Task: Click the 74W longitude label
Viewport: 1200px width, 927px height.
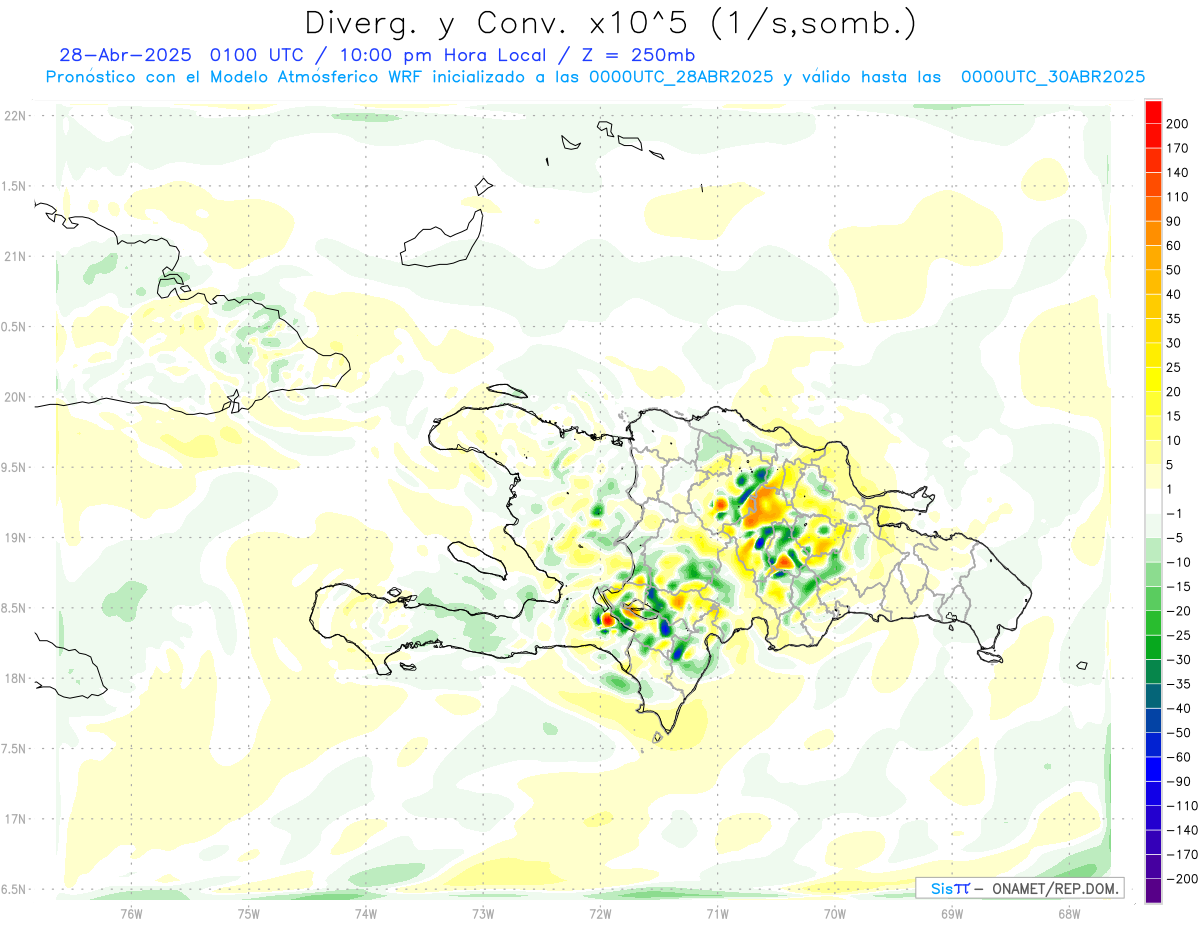Action: 365,913
